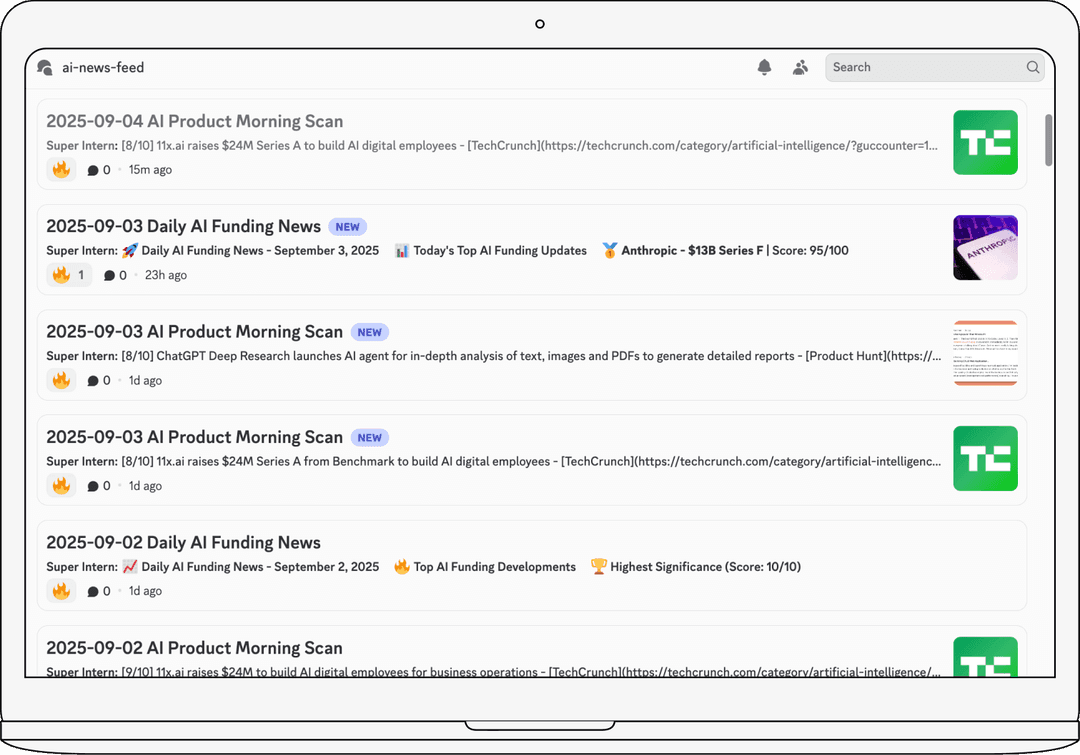Click the ai-news-feed channel title
Screen dimensions: 1080x755
coord(103,68)
